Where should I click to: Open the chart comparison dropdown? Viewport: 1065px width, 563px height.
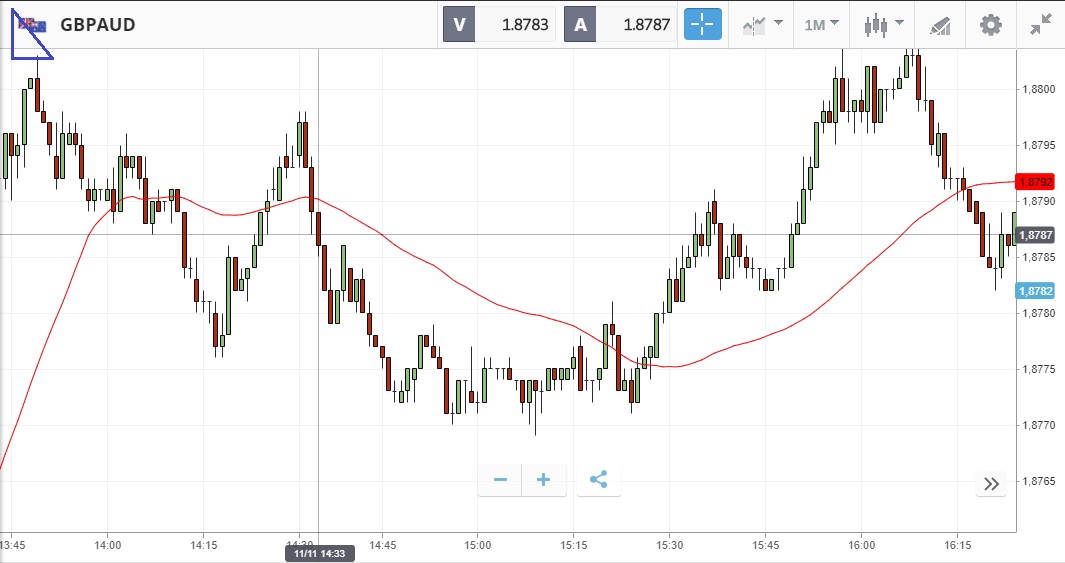(762, 25)
